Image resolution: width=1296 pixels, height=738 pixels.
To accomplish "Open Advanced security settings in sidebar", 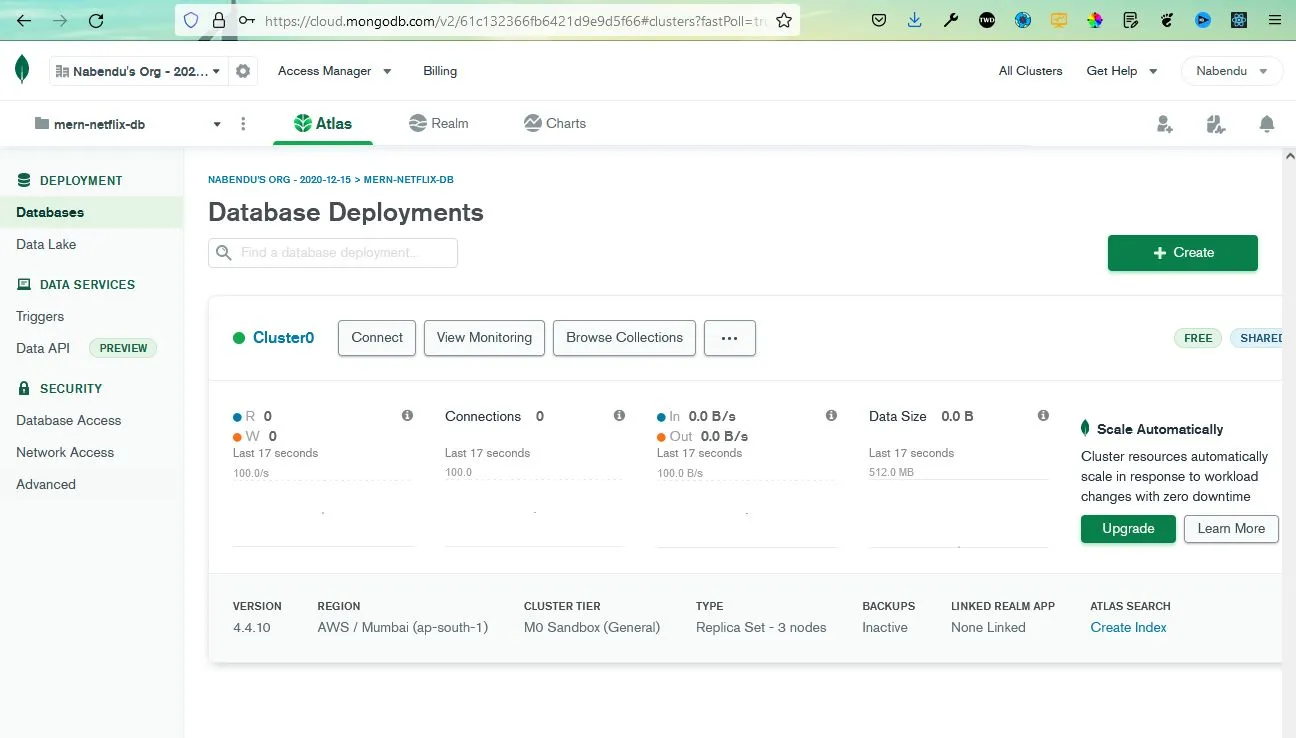I will click(x=46, y=484).
